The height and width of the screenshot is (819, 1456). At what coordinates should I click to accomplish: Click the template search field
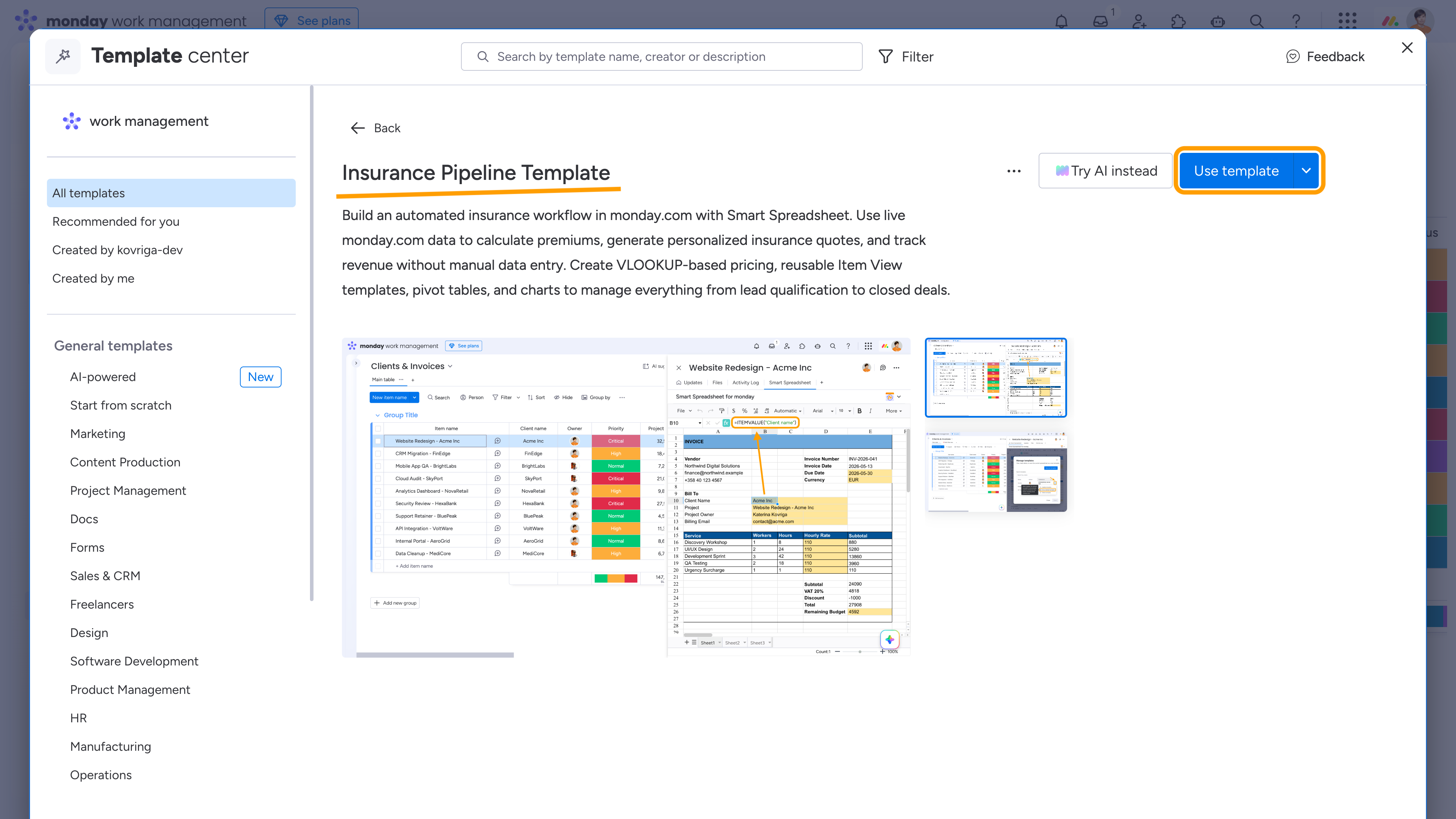pos(661,57)
